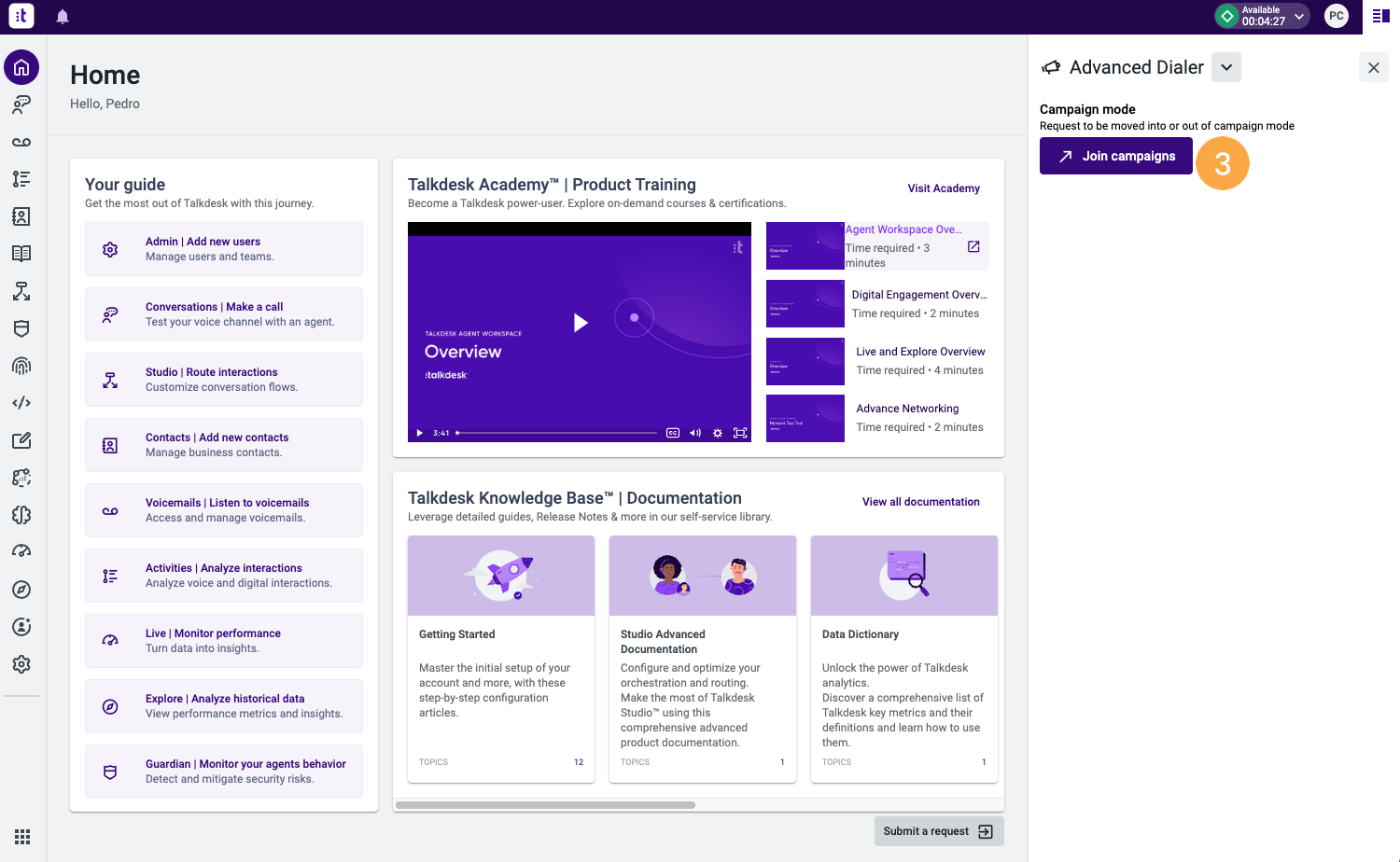Close the Advanced Dialer panel
Image resolution: width=1400 pixels, height=862 pixels.
point(1374,67)
